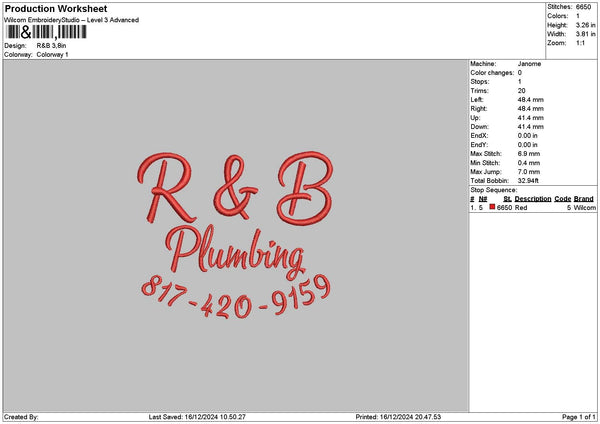Click the 'Red' description in stop sequence
The height and width of the screenshot is (424, 600).
point(521,208)
